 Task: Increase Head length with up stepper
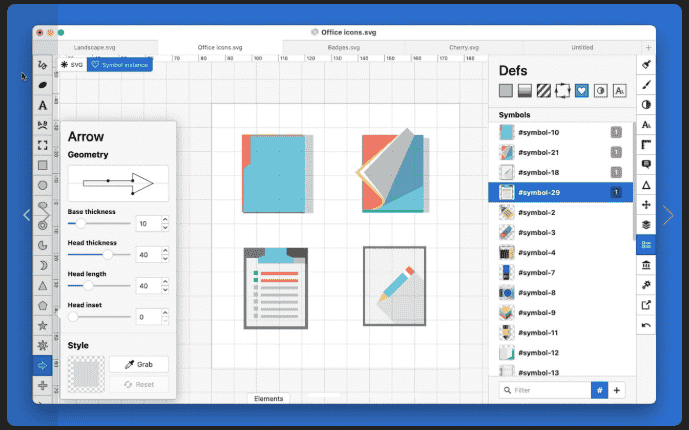point(165,282)
